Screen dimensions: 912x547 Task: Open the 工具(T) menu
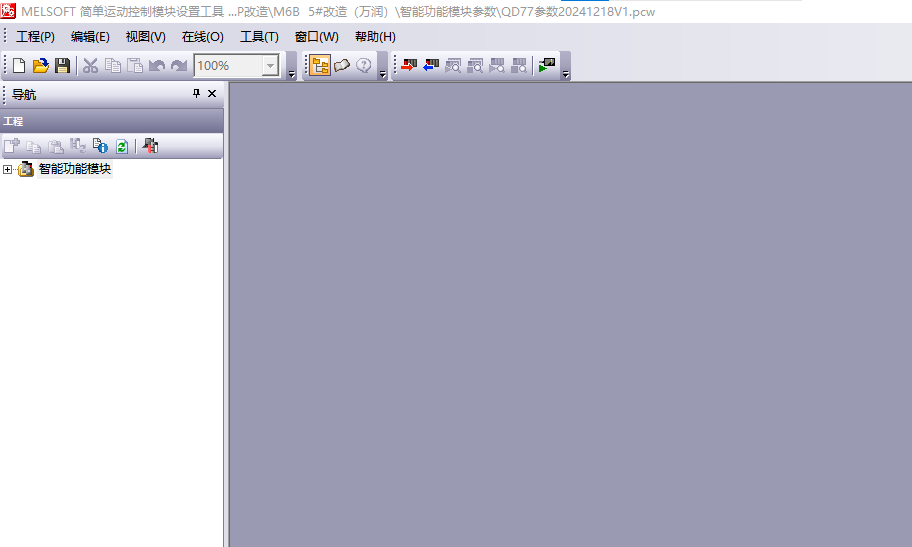(259, 37)
